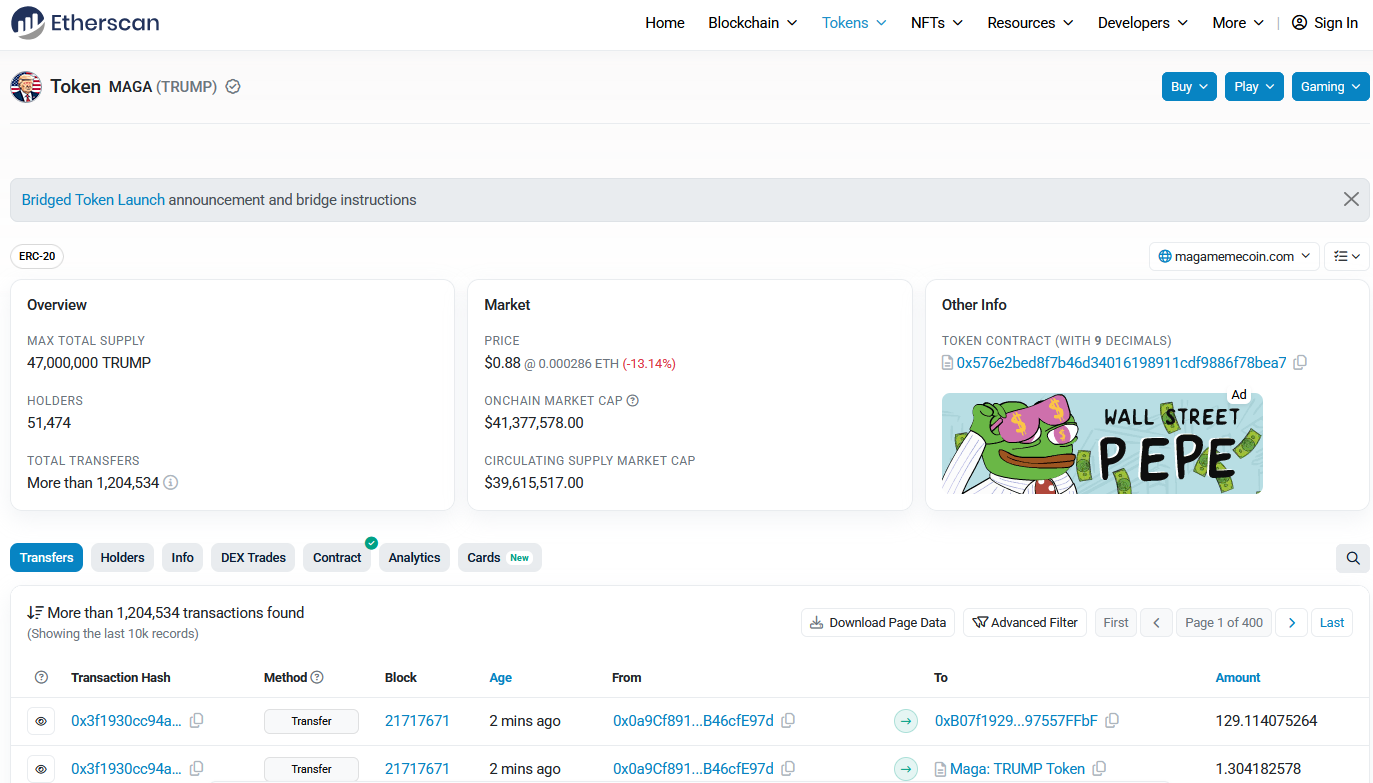1373x783 pixels.
Task: Click the Etherscan logo
Action: click(85, 23)
